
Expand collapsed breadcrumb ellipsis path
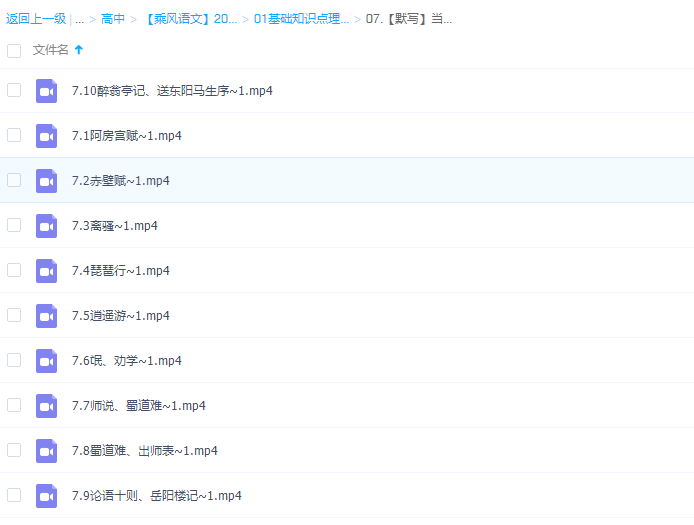(x=79, y=19)
